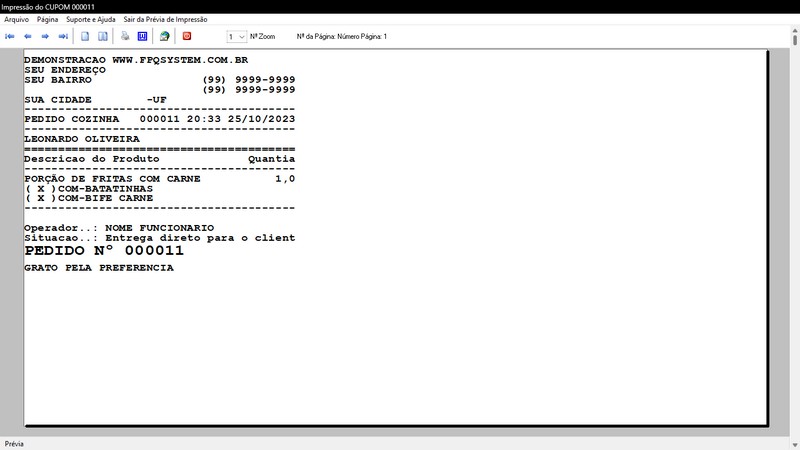Click the globe email icon
Viewport: 800px width, 450px height.
pos(164,36)
